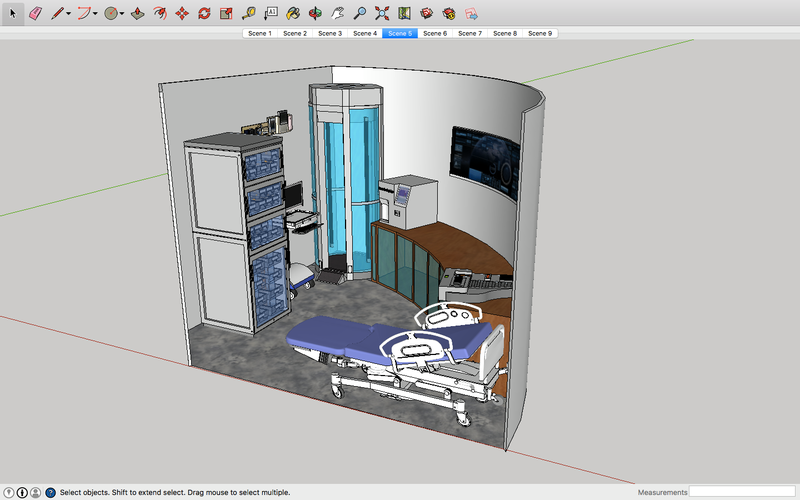This screenshot has width=800, height=500.
Task: Activate the Move tool
Action: point(181,14)
